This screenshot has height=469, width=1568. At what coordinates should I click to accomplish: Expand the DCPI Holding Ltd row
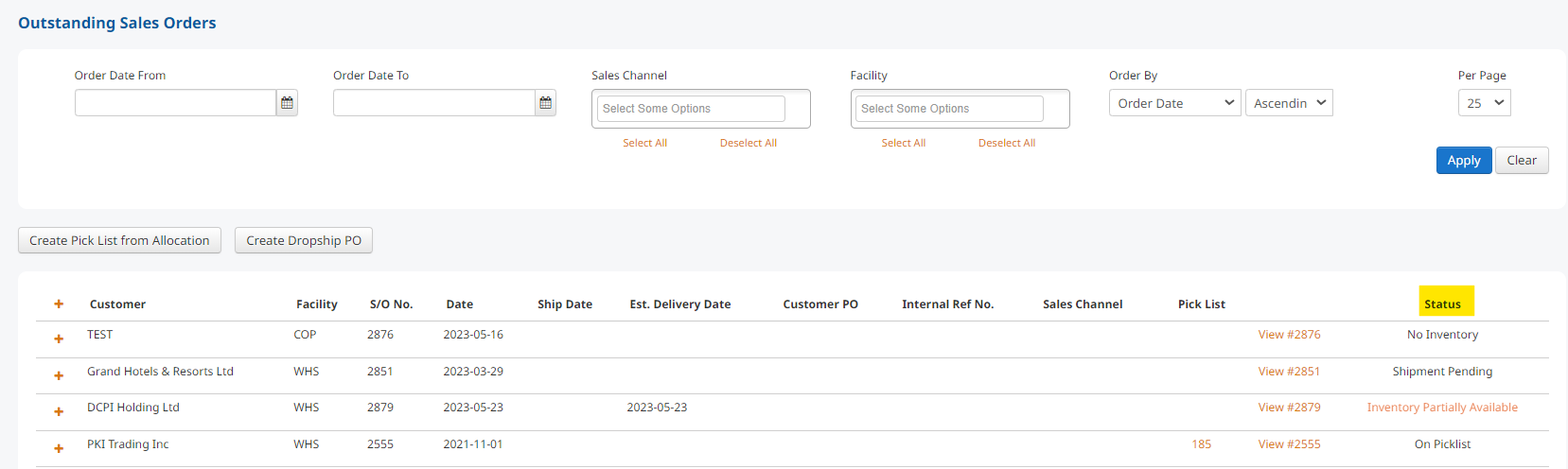(x=59, y=411)
